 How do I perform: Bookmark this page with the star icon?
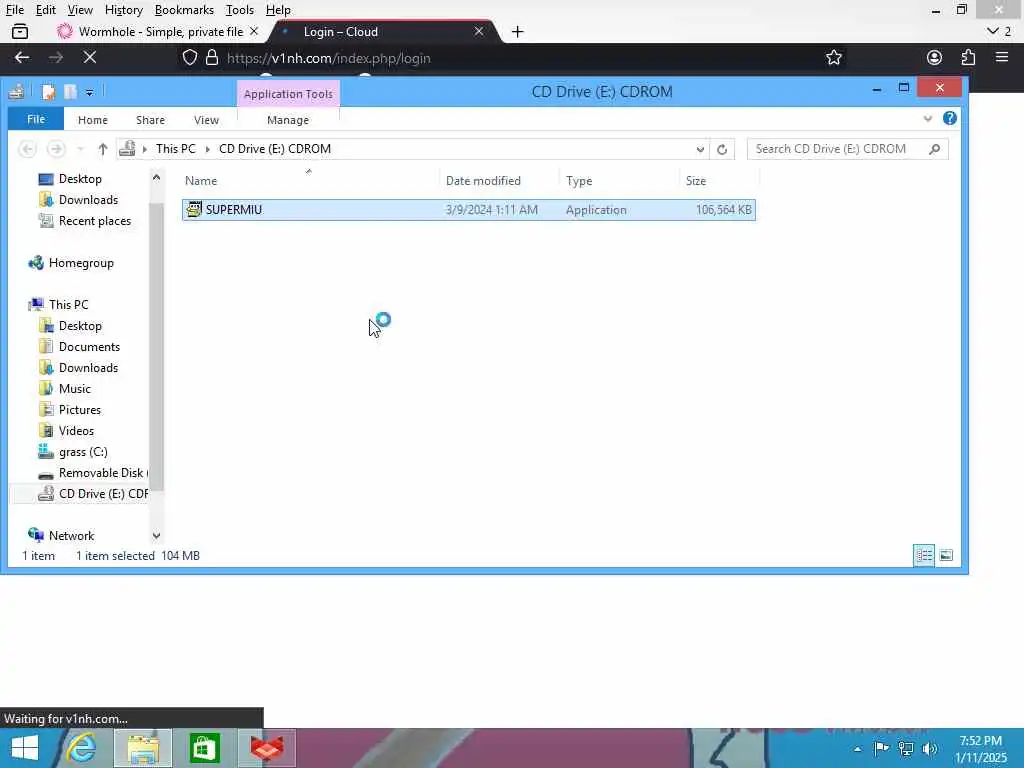coord(833,57)
